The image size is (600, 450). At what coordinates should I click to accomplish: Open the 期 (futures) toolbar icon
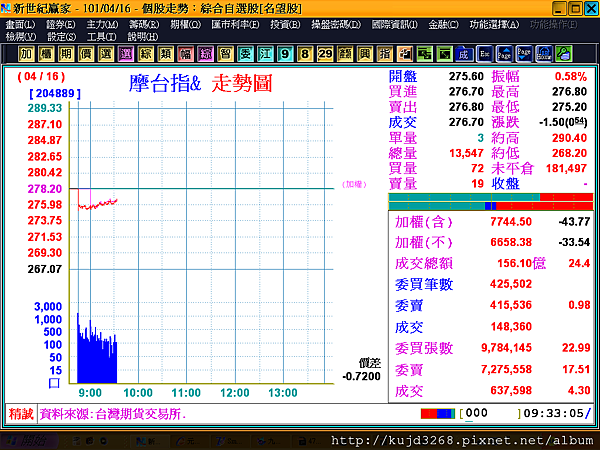(x=66, y=54)
